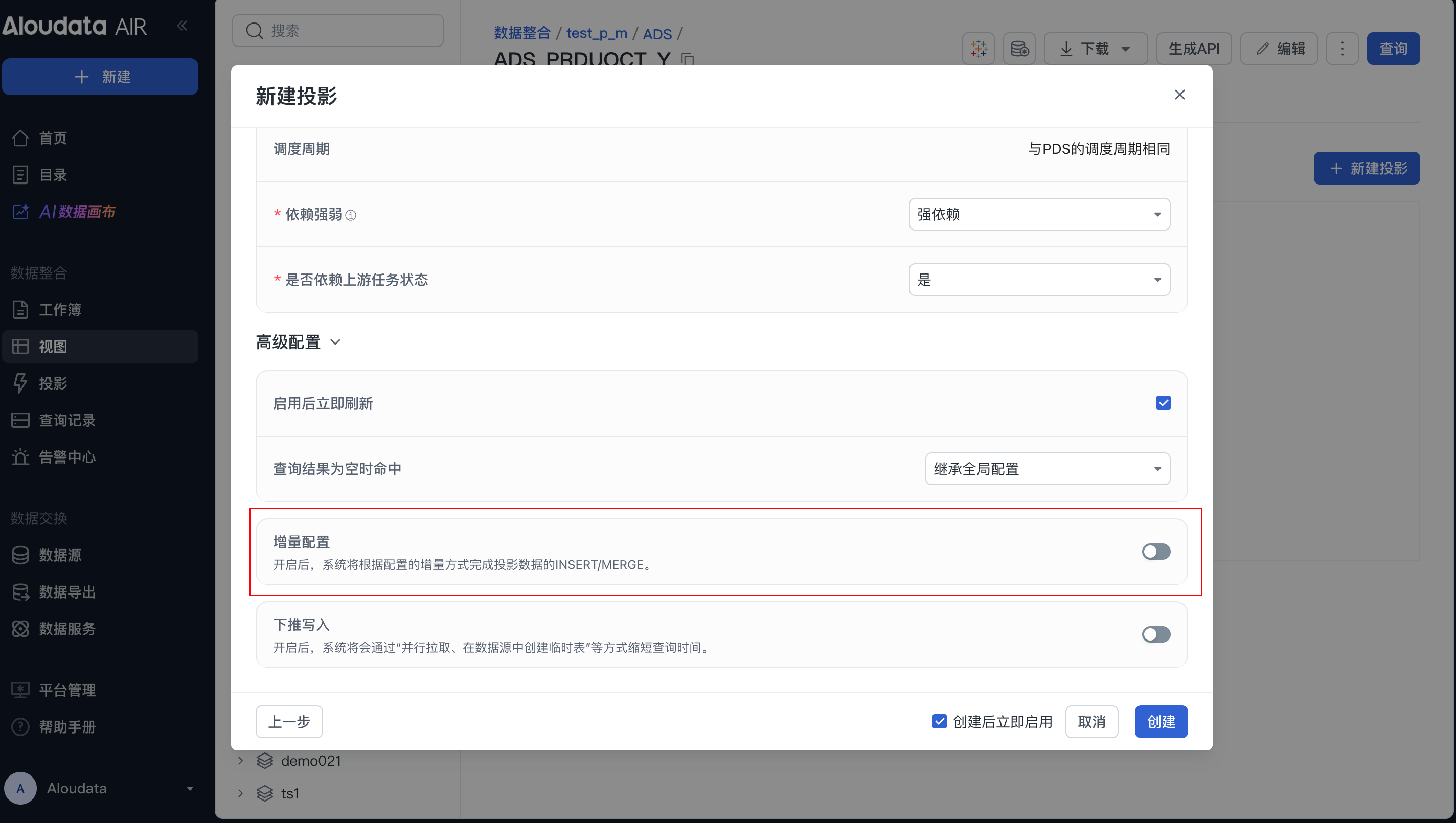Screen dimensions: 1456x823
Task: Open the 依赖强弱 dropdown showing 强依赖
Action: 1039,214
